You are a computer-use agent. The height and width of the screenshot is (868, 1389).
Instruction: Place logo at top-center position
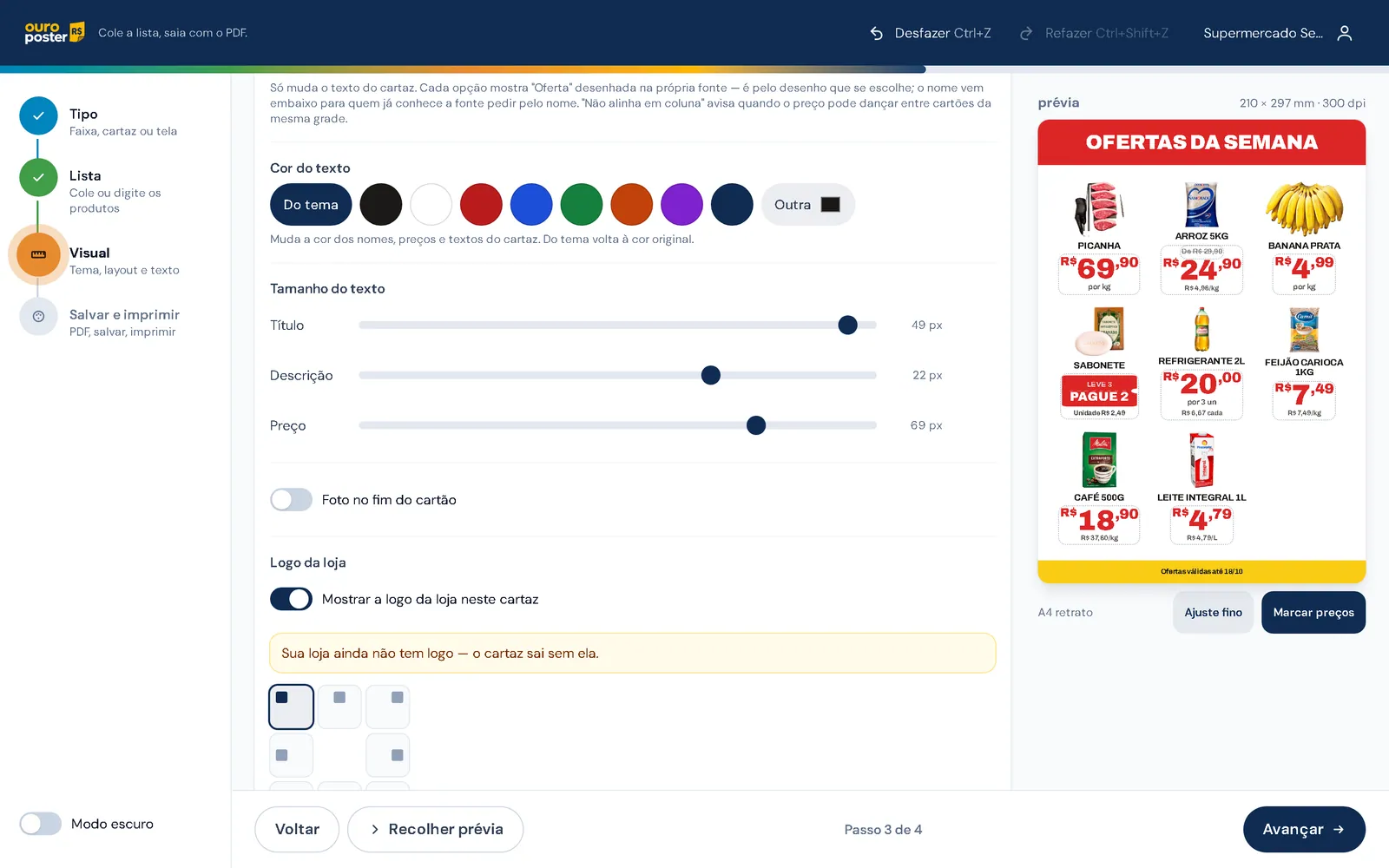tap(339, 707)
